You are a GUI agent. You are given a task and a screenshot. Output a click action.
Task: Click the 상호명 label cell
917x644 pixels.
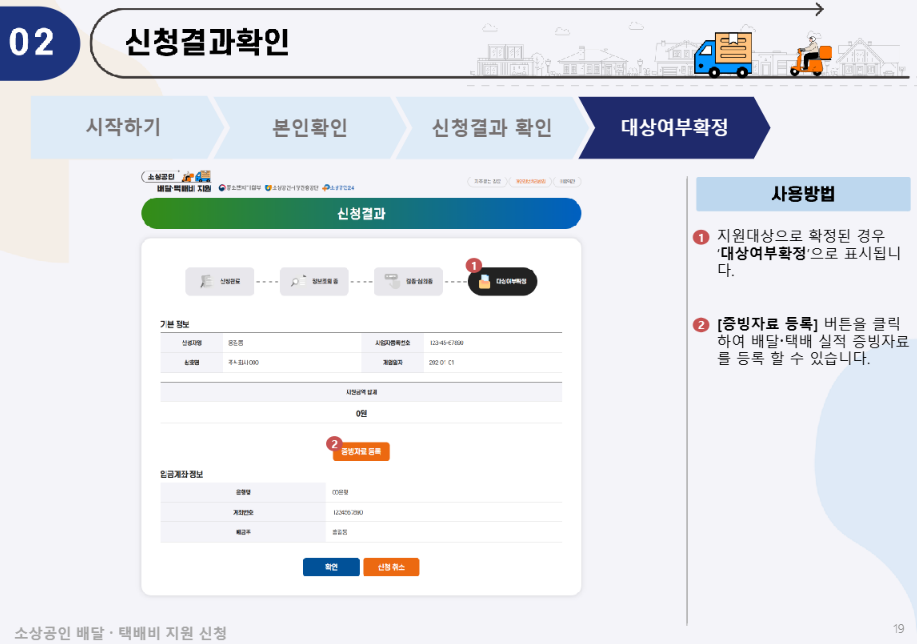191,363
